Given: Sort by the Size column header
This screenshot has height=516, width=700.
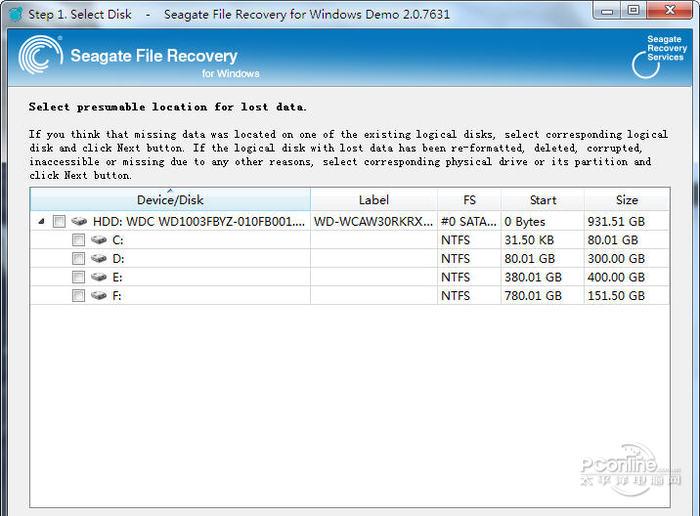Looking at the screenshot, I should (627, 200).
